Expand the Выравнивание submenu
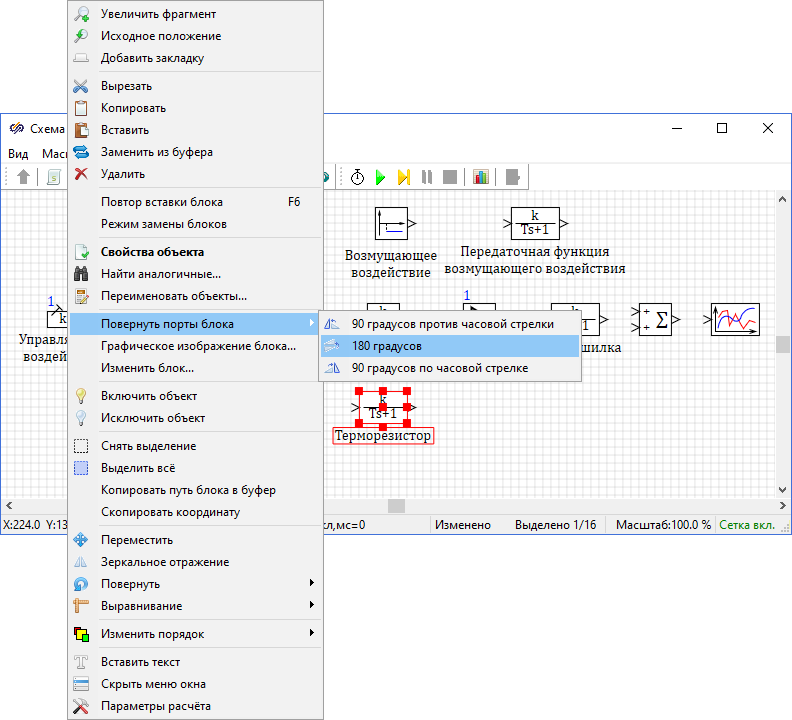This screenshot has width=792, height=720. tap(141, 606)
